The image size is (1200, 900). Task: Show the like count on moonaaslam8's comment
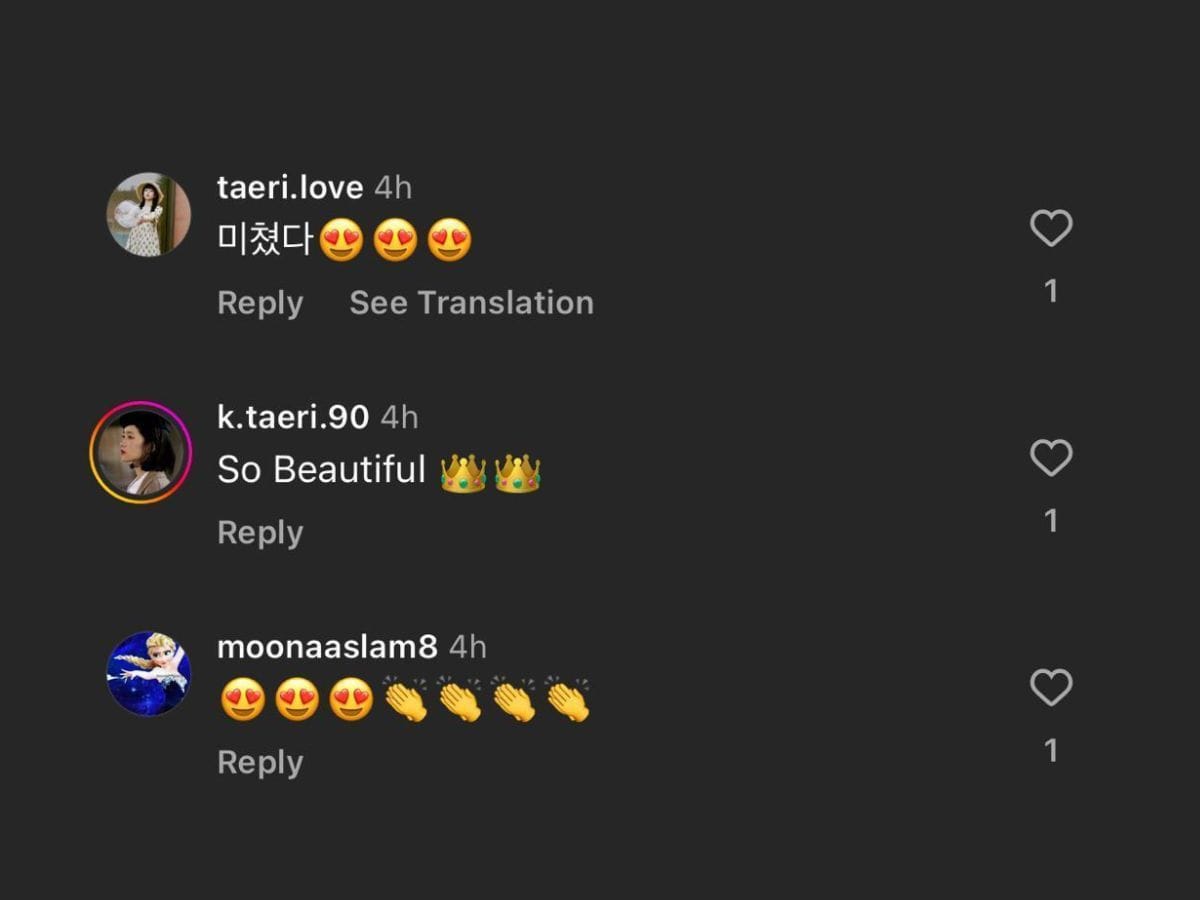tap(1051, 751)
